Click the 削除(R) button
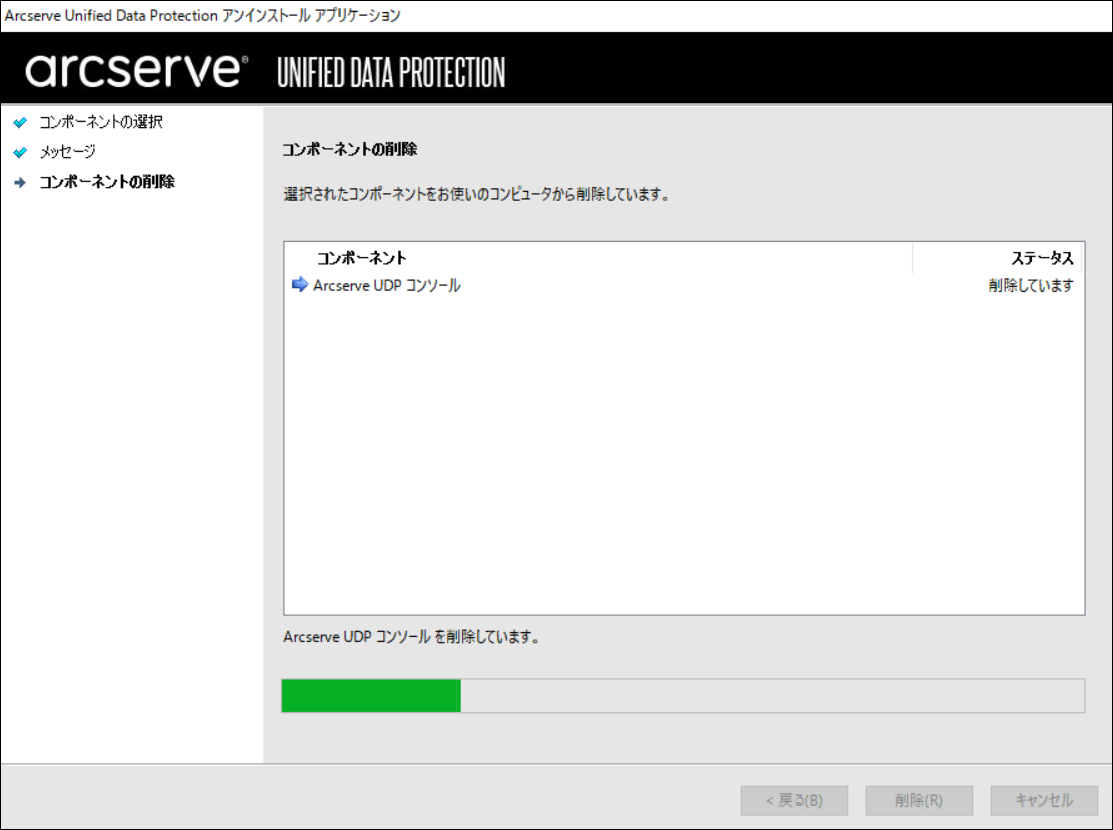 [x=919, y=800]
